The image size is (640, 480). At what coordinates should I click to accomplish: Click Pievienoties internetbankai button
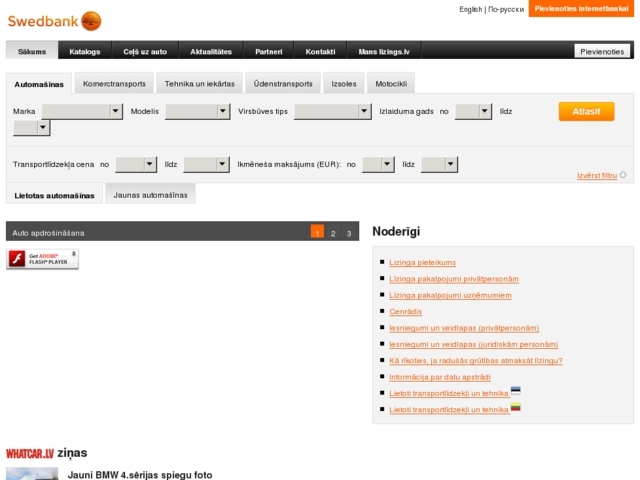tap(581, 9)
